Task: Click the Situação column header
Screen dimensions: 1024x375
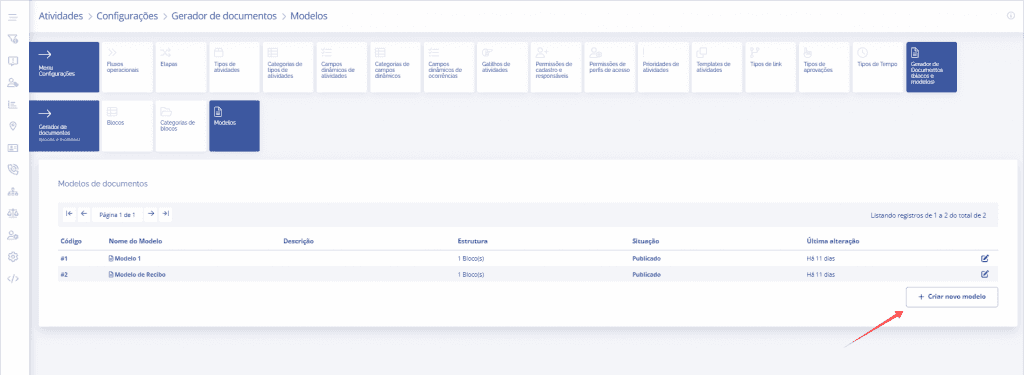Action: pyautogui.click(x=647, y=241)
